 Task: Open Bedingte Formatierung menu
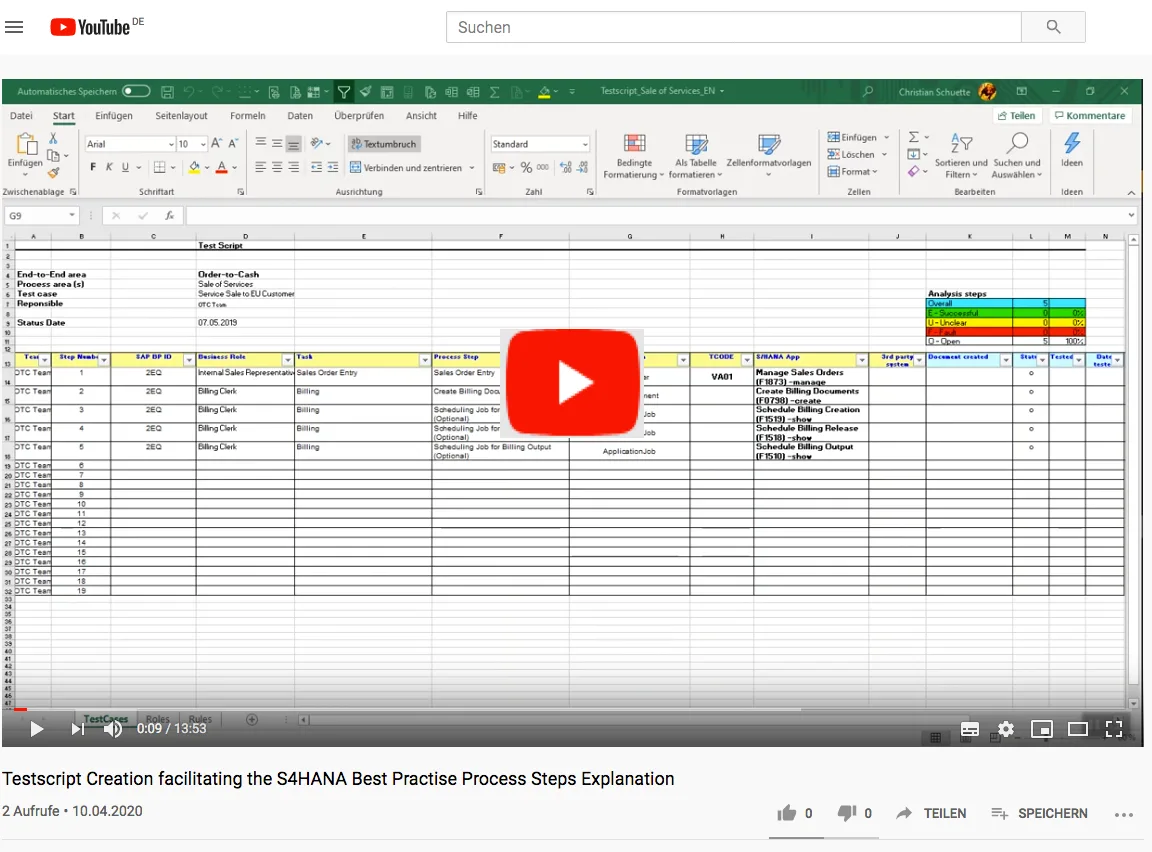pos(634,156)
